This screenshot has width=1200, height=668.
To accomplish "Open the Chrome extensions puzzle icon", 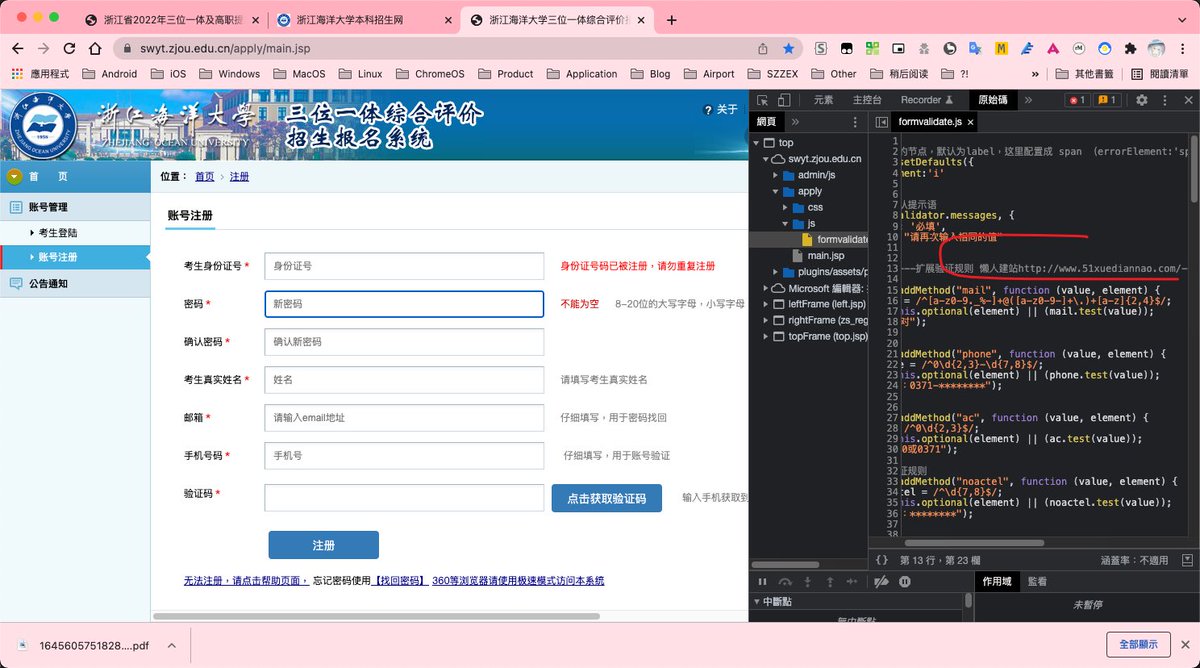I will 1131,48.
